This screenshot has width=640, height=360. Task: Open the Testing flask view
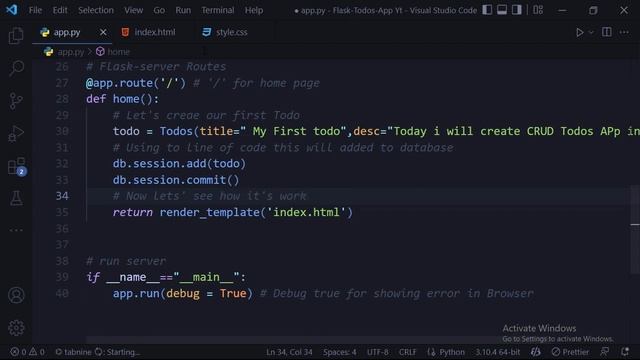[16, 198]
